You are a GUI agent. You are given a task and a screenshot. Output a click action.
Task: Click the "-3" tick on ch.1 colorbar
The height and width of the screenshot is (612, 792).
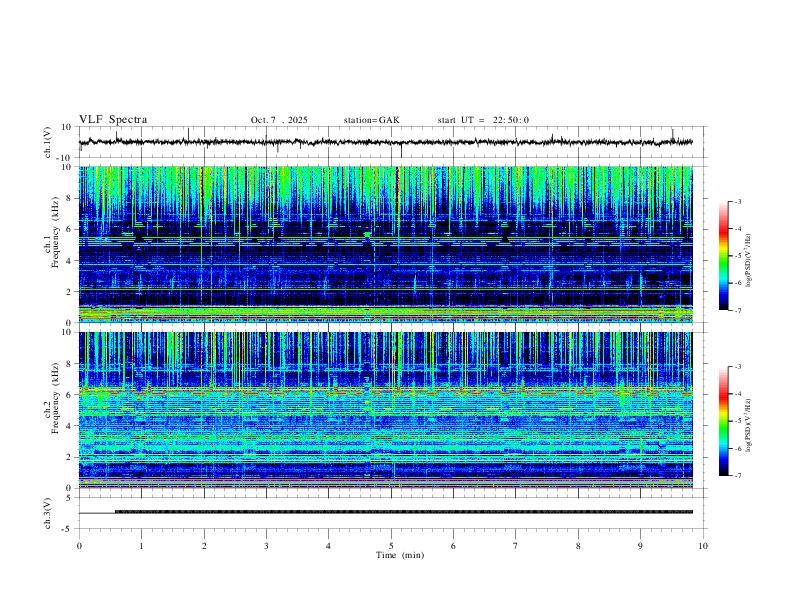tap(737, 201)
